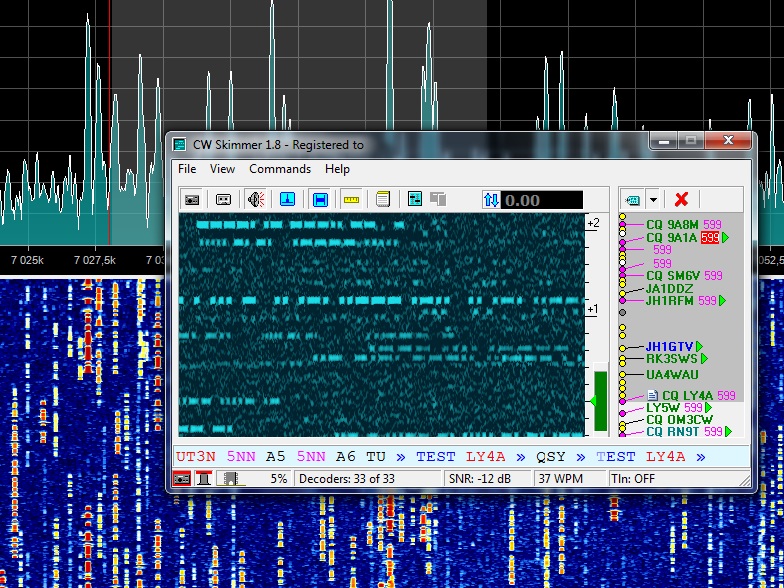Open the Commands menu

280,169
